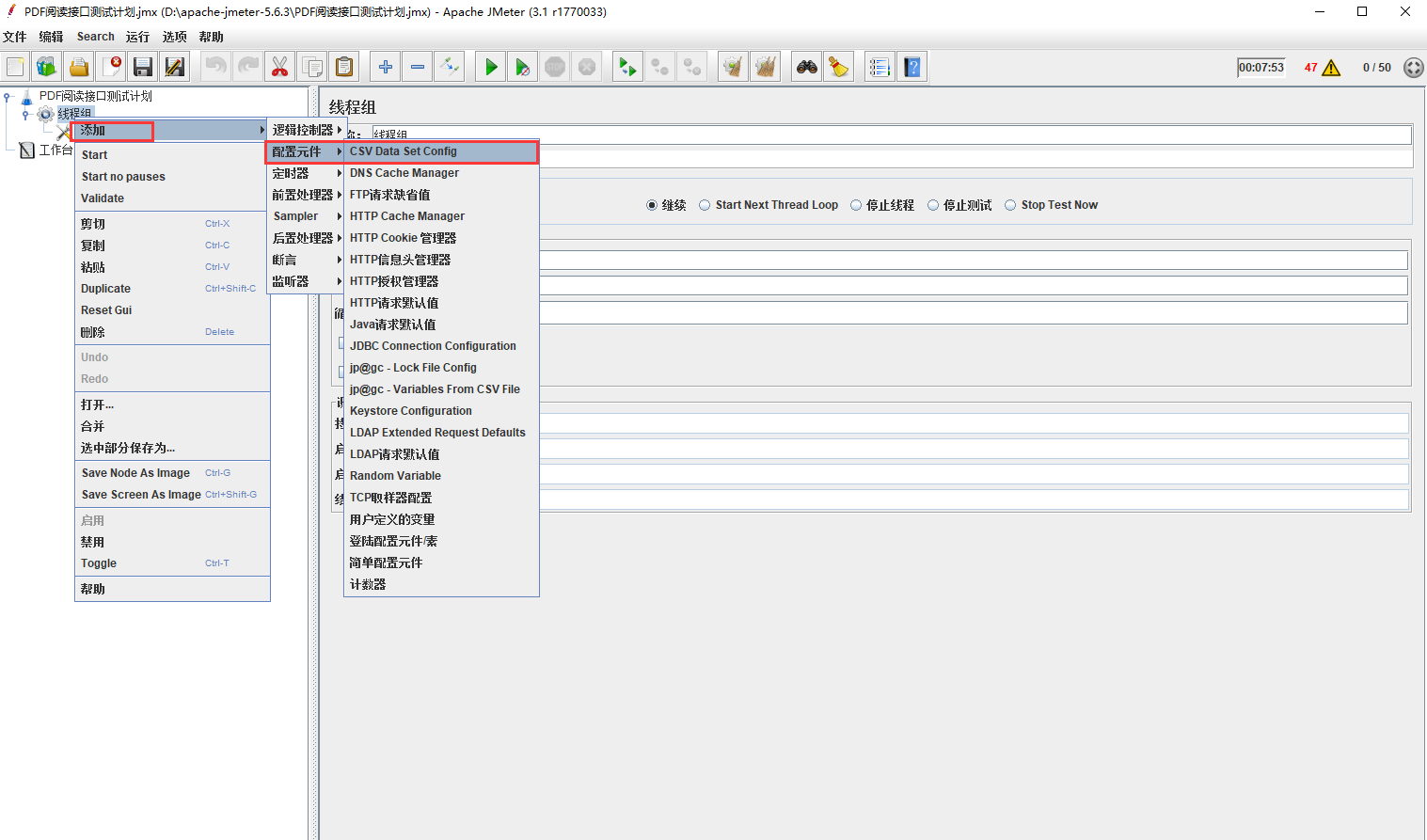Select the Start Next Thread Loop radio button

705,205
